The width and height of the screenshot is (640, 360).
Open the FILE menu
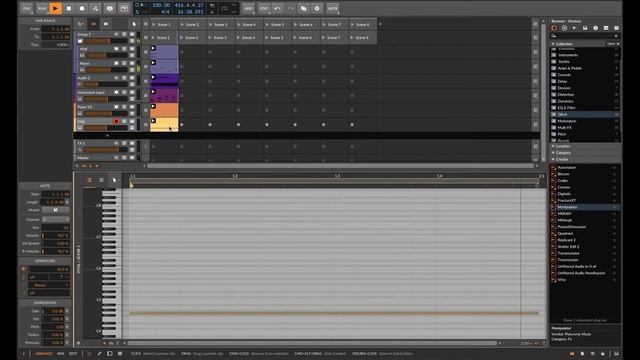[x=27, y=8]
